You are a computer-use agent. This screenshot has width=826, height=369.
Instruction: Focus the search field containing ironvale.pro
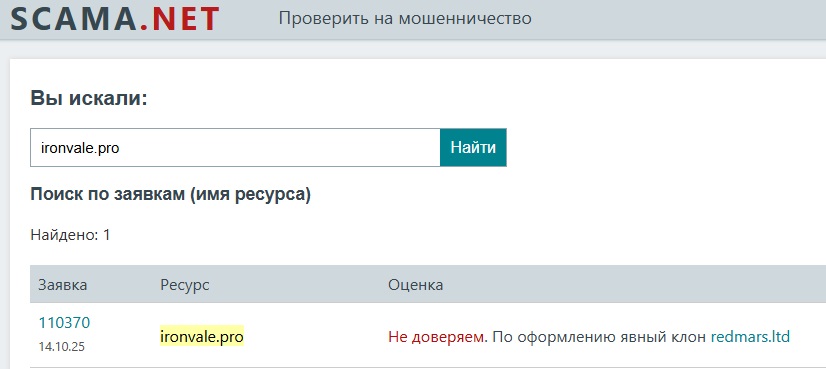pyautogui.click(x=235, y=148)
